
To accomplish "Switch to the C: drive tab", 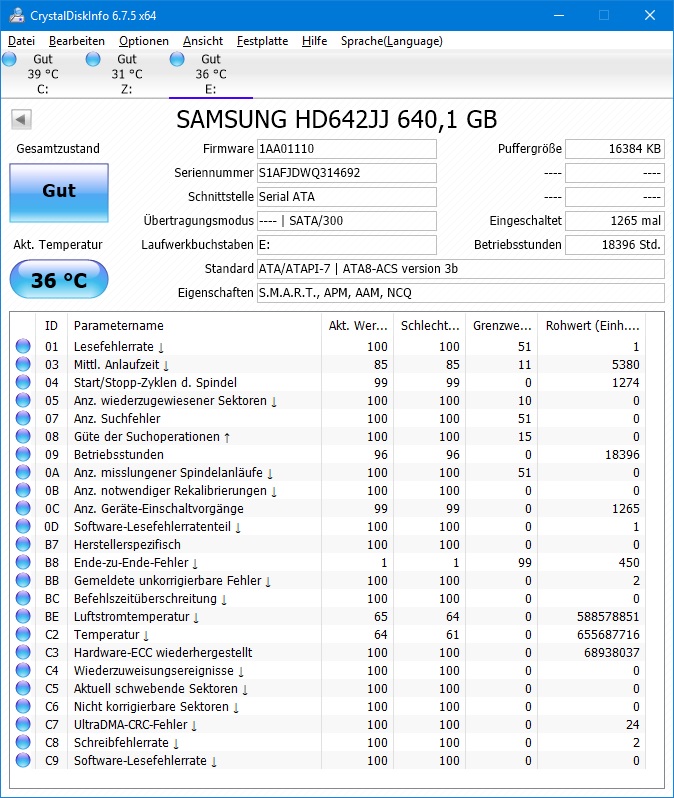I will (43, 74).
